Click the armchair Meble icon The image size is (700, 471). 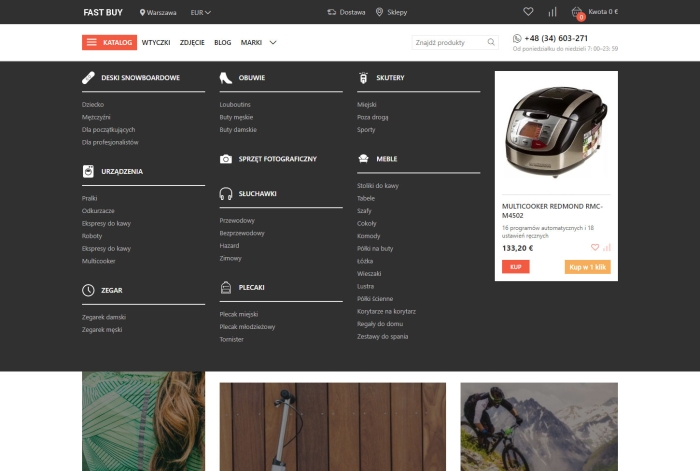[363, 158]
